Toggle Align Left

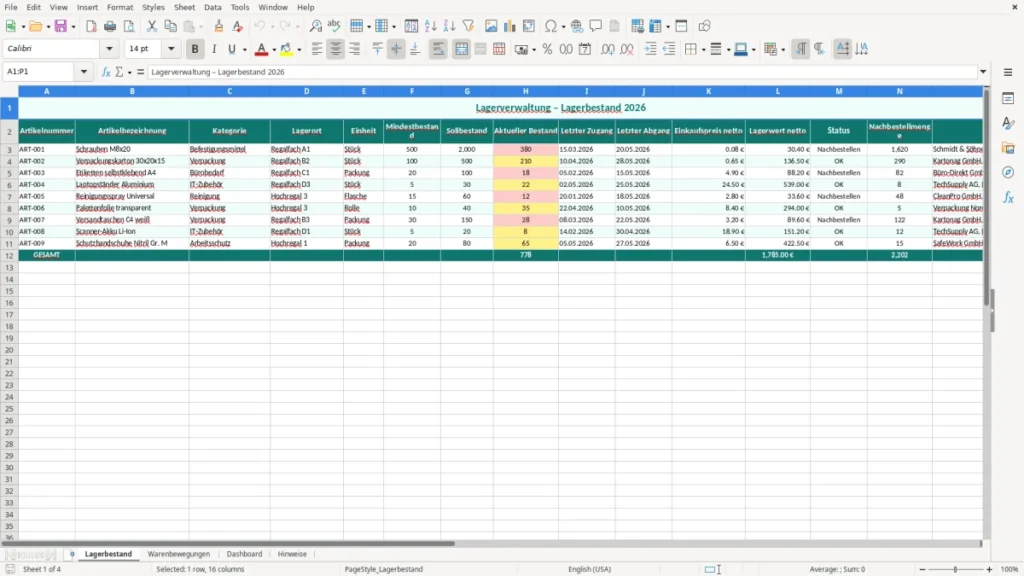coord(317,49)
